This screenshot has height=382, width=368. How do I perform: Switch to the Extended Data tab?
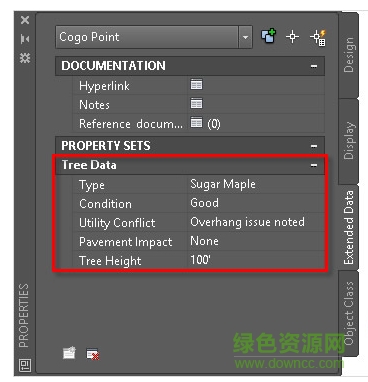point(348,227)
